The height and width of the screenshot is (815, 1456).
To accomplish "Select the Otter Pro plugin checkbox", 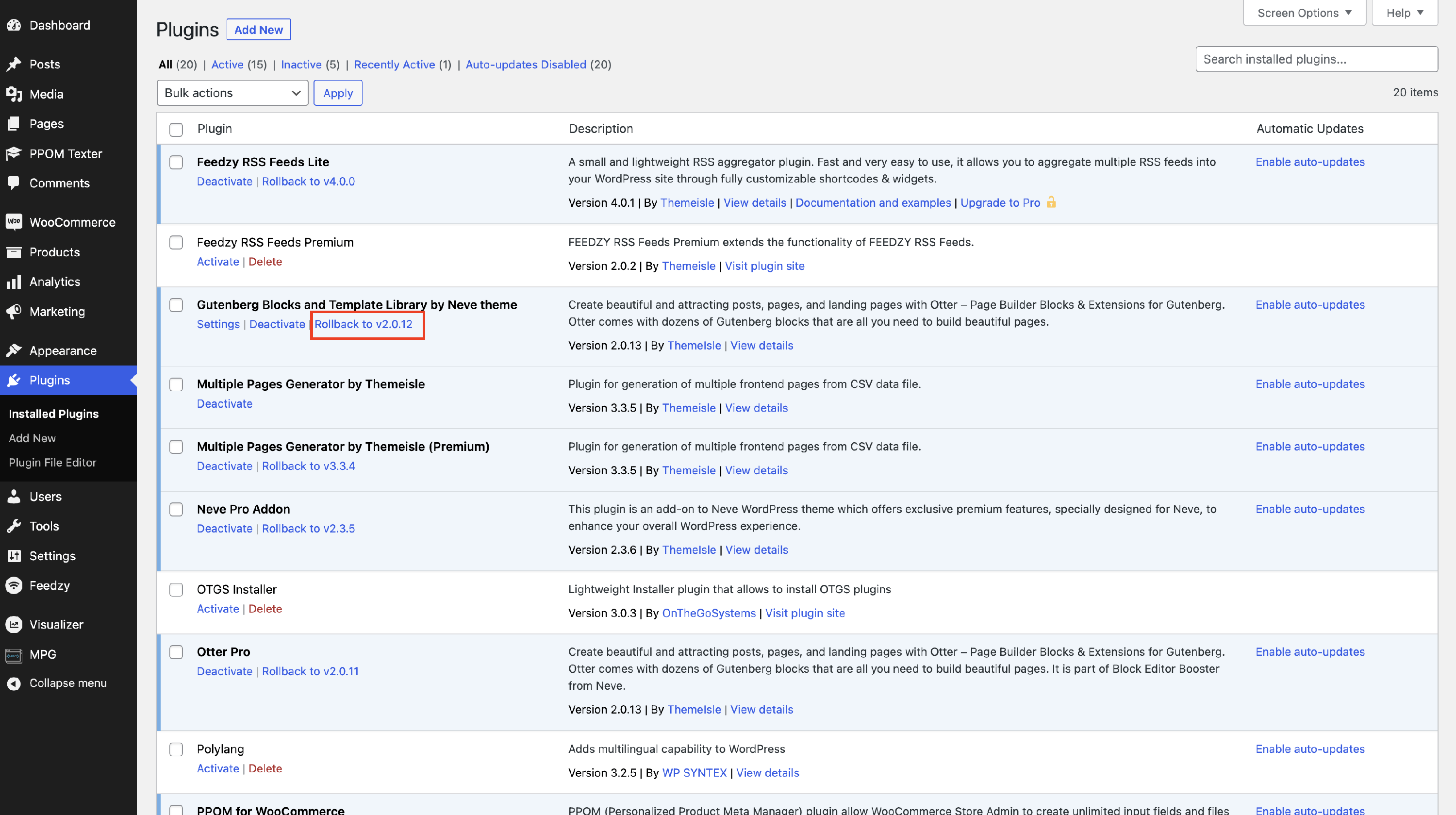I will pos(176,652).
